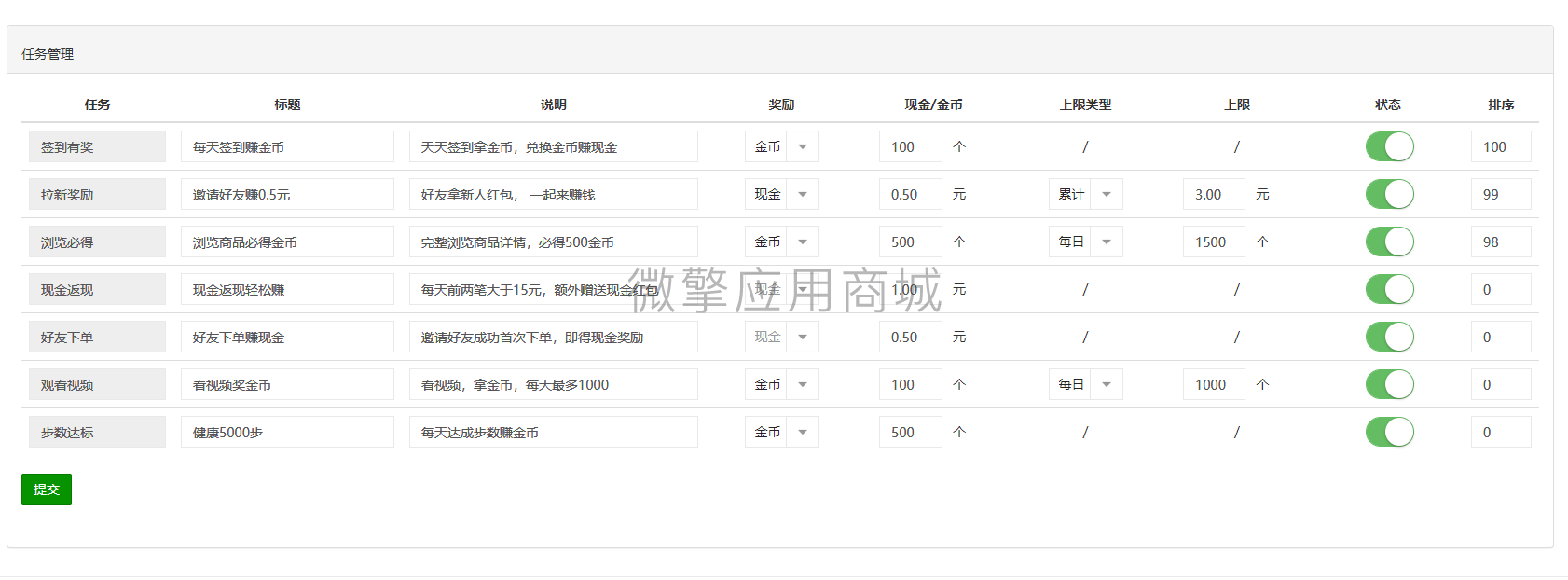Select the 浏览必得 limit field showing 1500

pyautogui.click(x=1213, y=242)
